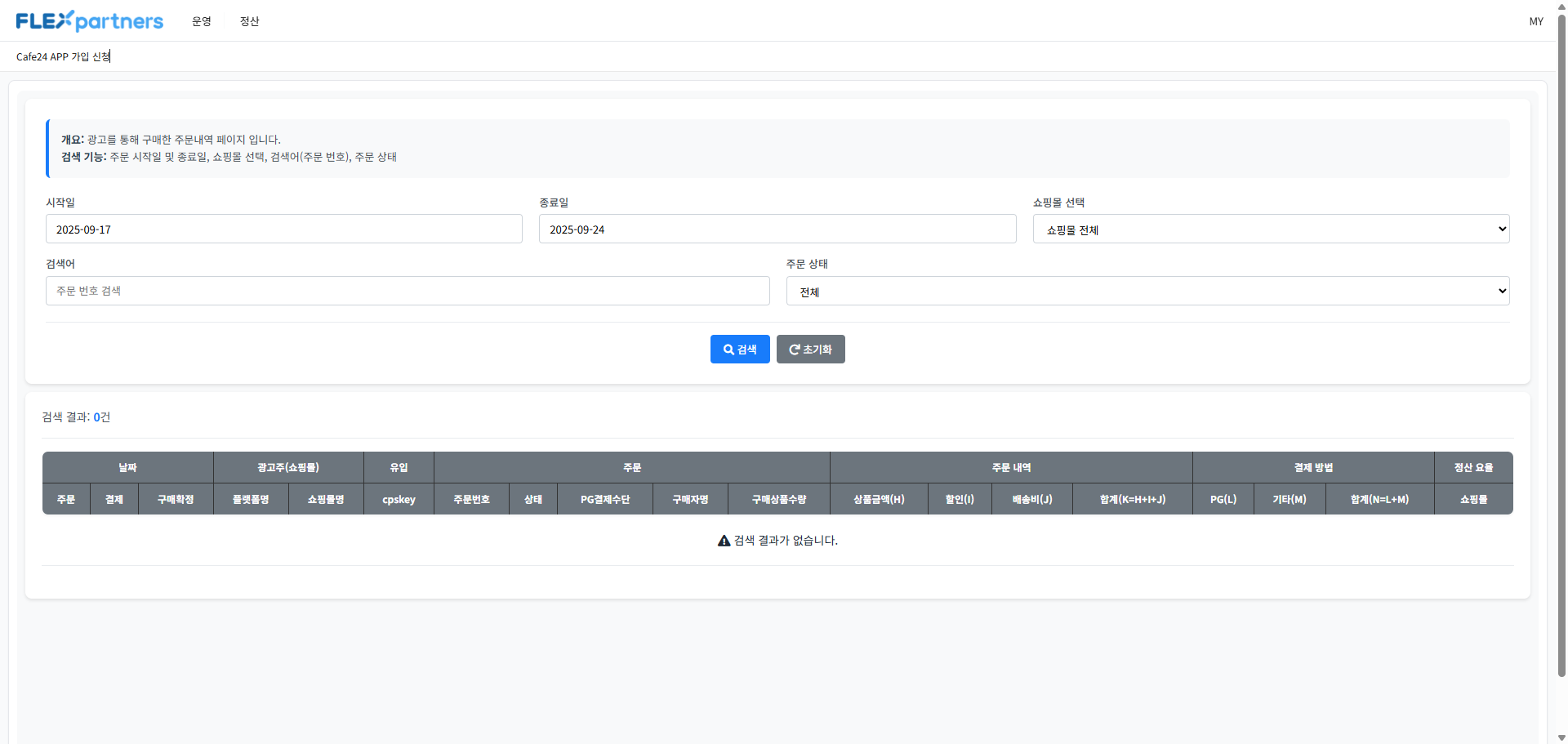Click the 종료일 date field

pyautogui.click(x=777, y=229)
